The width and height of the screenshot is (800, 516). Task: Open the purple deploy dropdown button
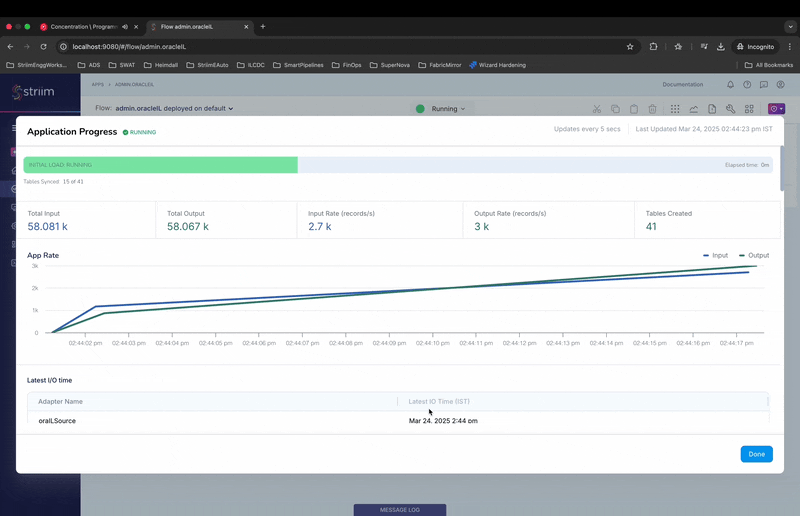click(776, 109)
